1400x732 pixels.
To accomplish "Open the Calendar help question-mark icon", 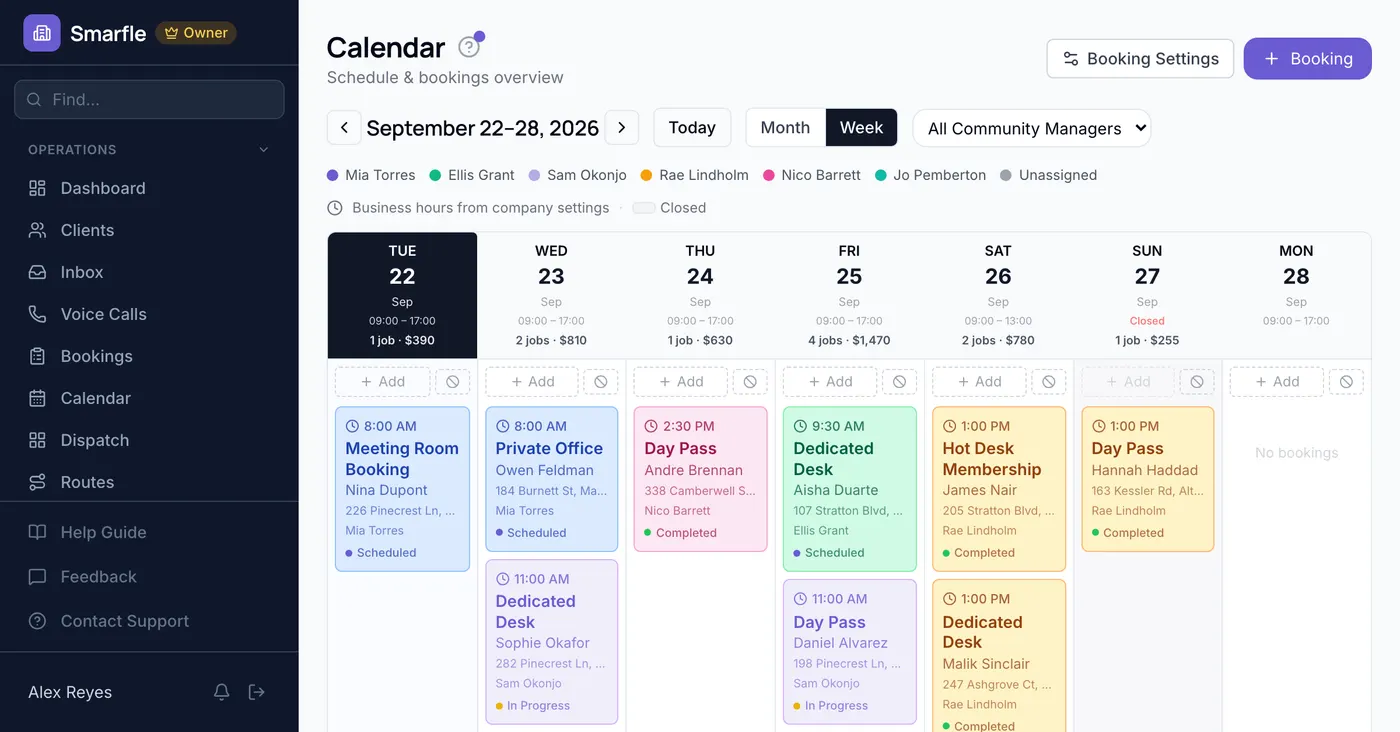I will pyautogui.click(x=468, y=47).
